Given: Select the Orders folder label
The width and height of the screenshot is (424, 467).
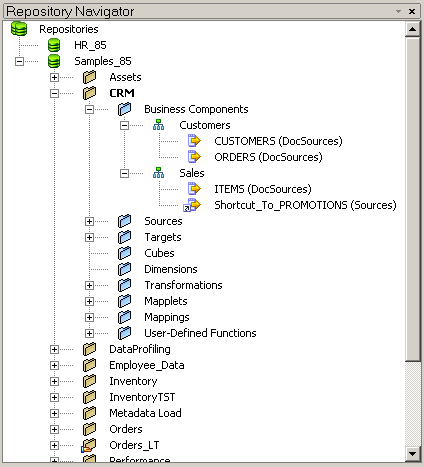Looking at the screenshot, I should tap(126, 429).
